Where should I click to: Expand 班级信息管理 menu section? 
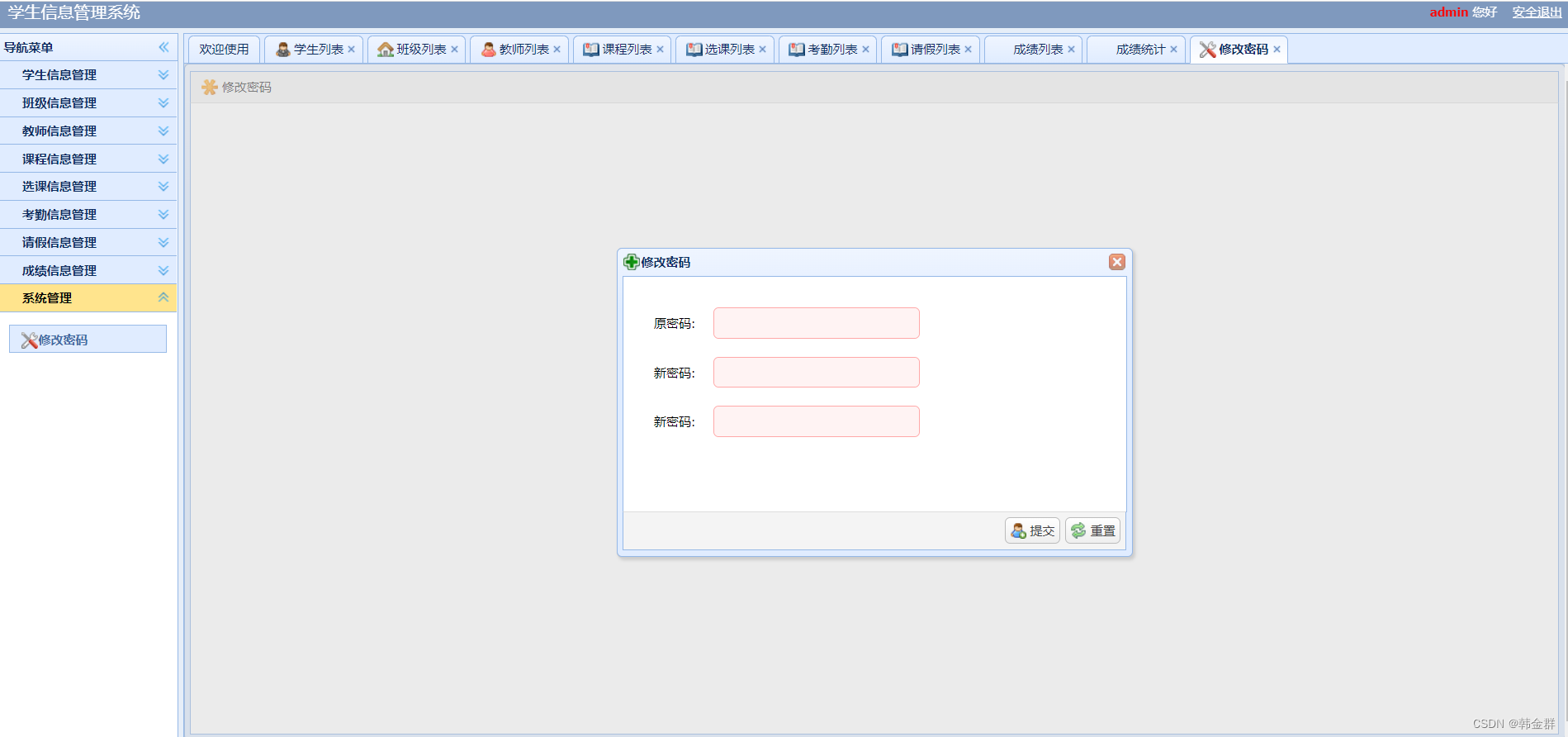coord(163,103)
